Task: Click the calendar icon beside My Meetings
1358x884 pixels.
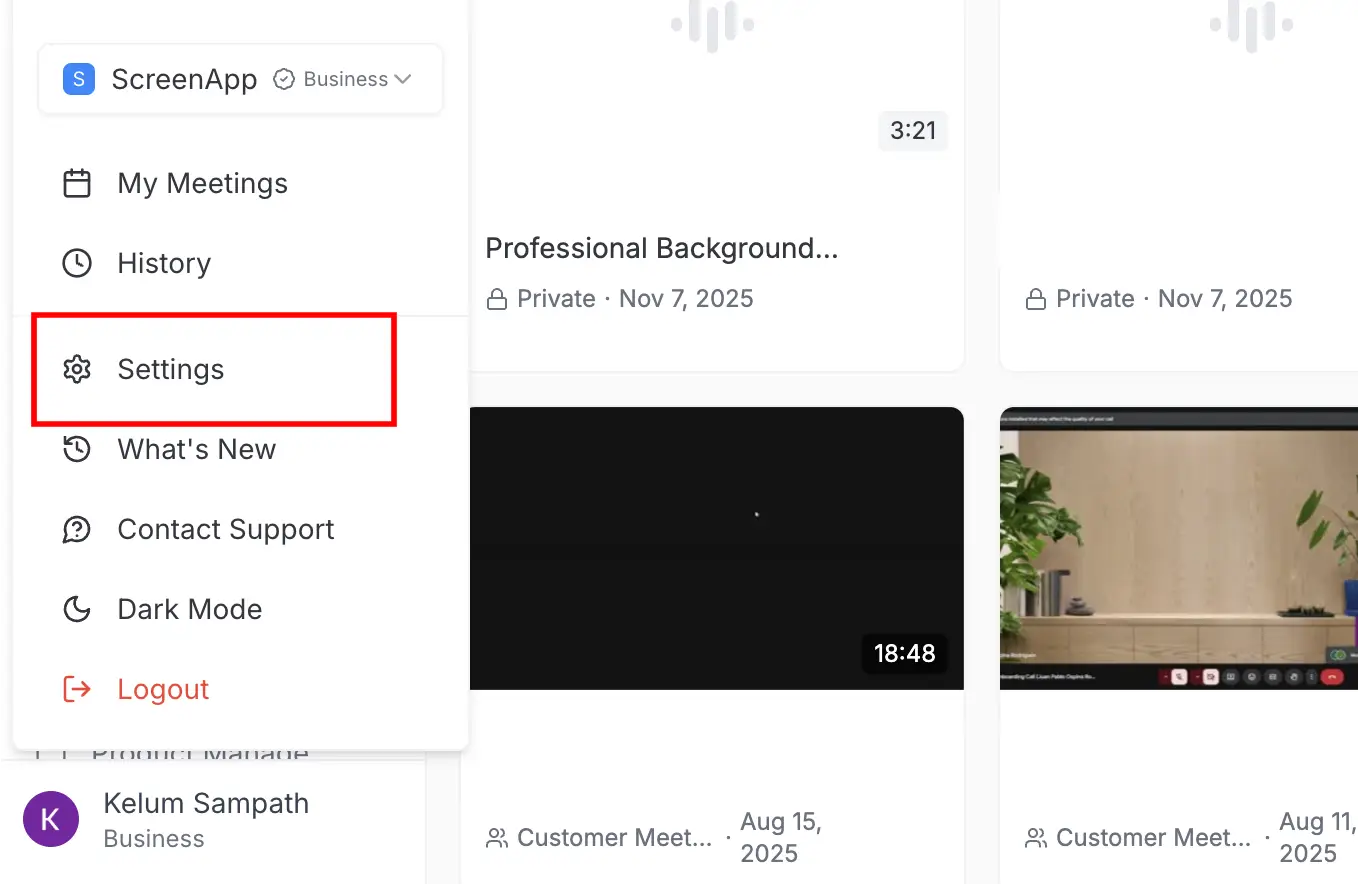Action: 77,184
